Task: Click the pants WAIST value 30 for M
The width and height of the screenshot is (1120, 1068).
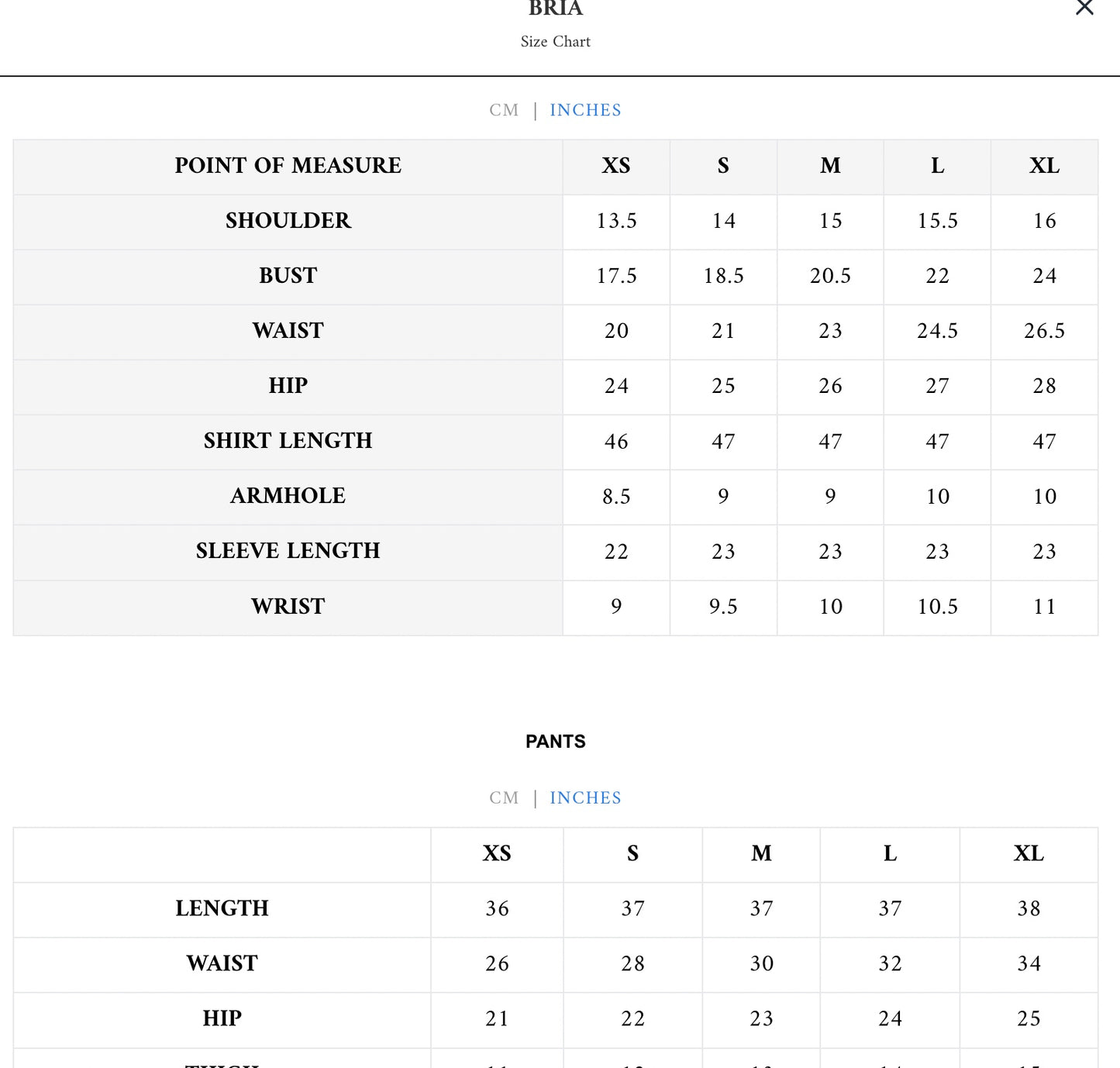Action: pos(761,963)
